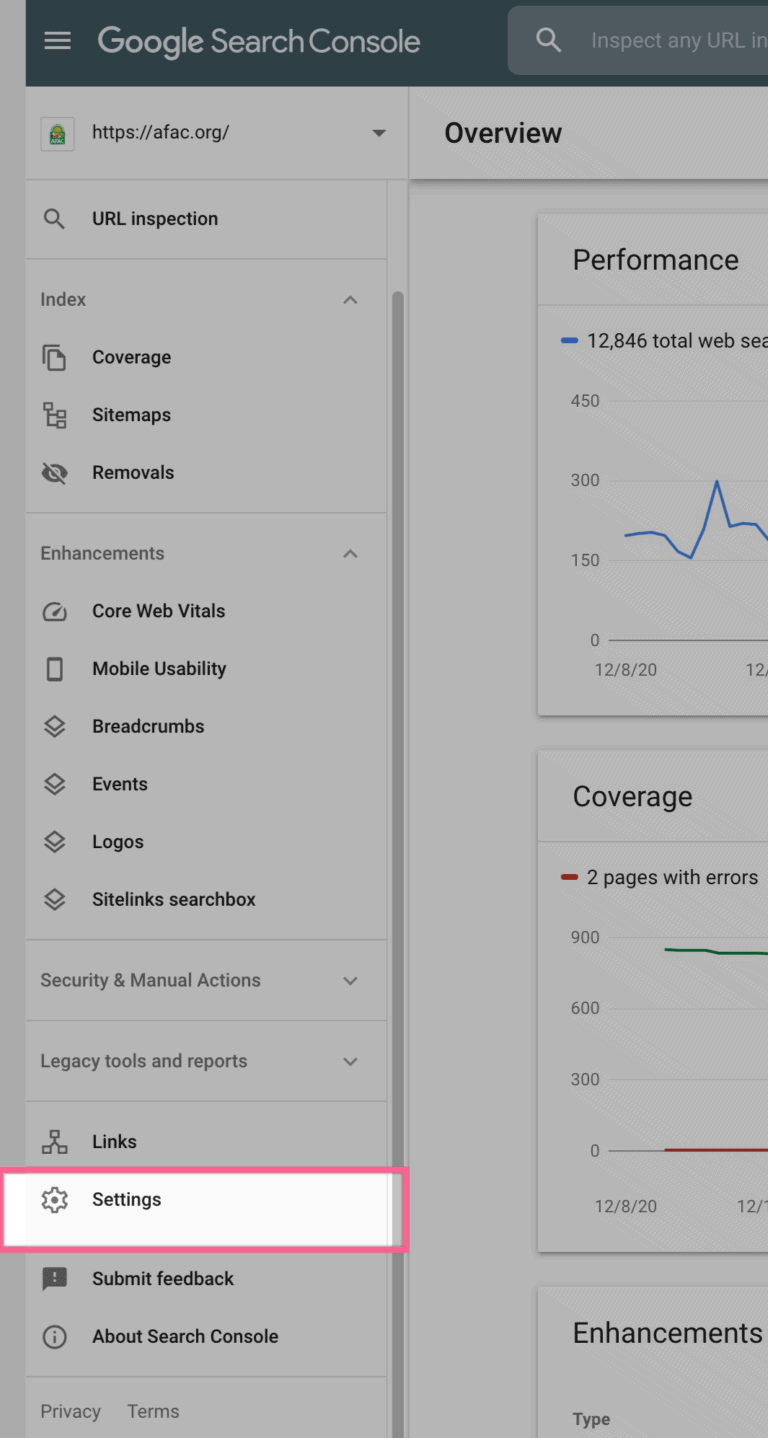The image size is (768, 1438).
Task: Open the Privacy link
Action: [x=70, y=1412]
